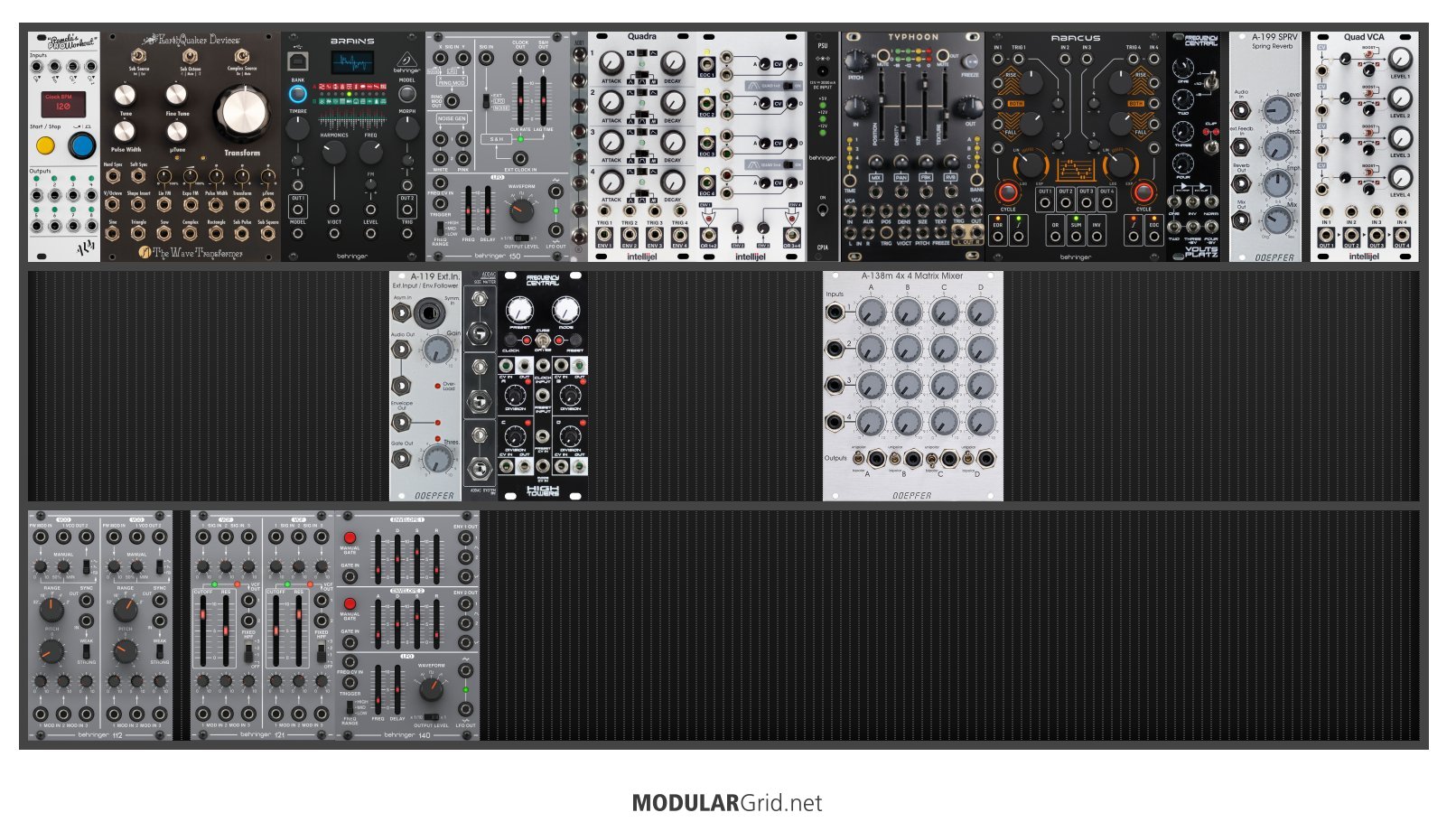Click the OUT 4 jack on Quad VCA
Screen dimensions: 1456x822
[1401, 236]
